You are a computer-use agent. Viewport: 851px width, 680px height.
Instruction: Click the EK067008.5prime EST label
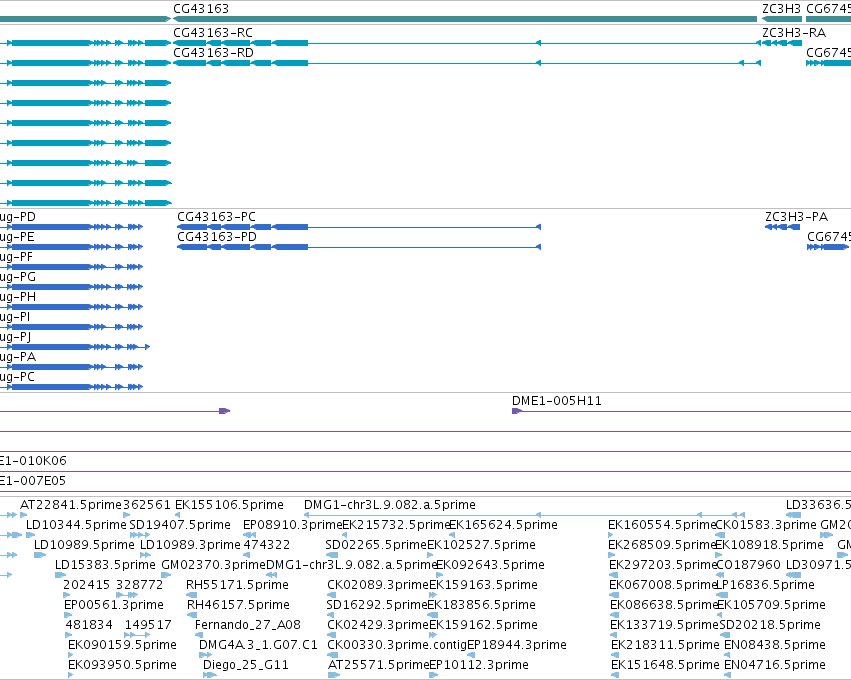click(663, 585)
